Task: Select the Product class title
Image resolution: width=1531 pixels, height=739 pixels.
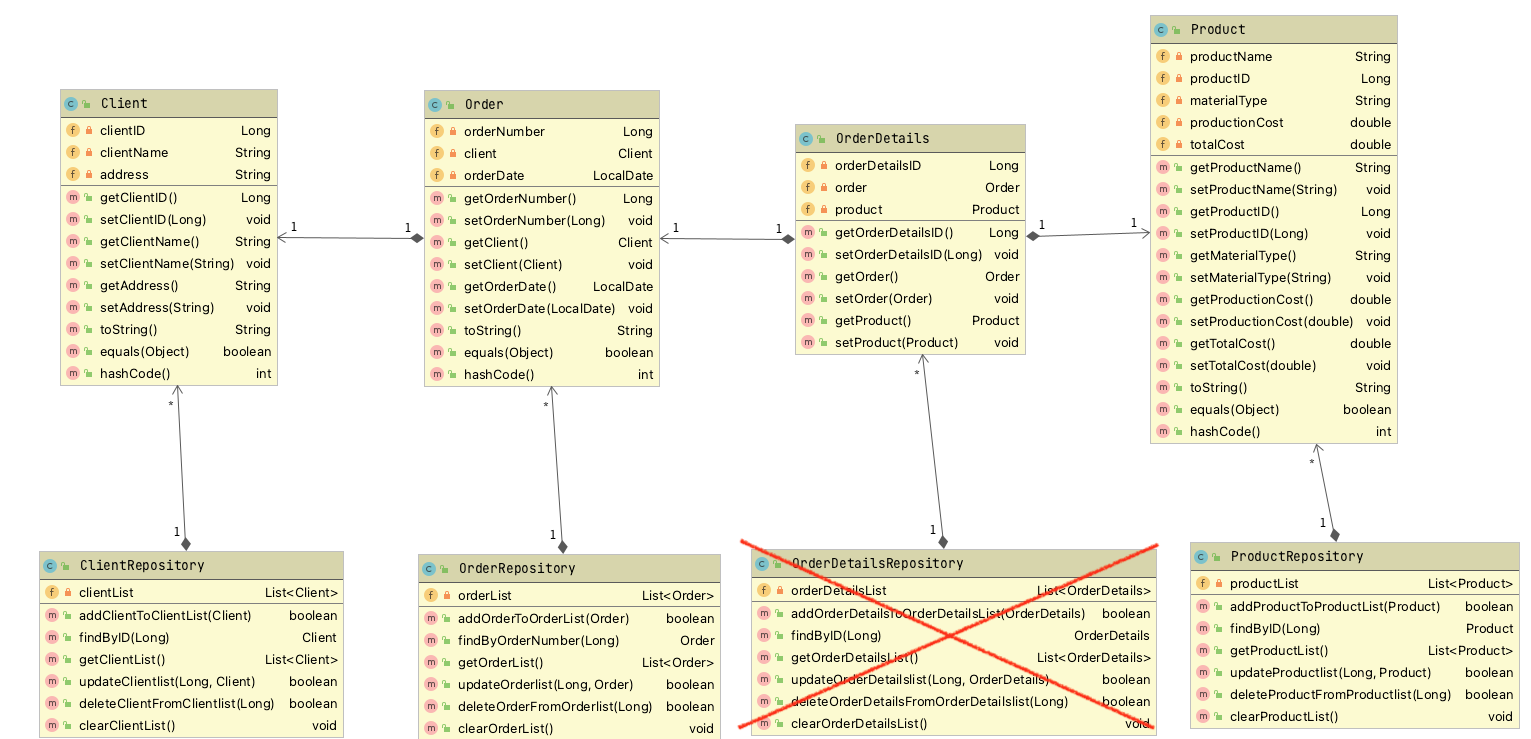Action: [1218, 29]
